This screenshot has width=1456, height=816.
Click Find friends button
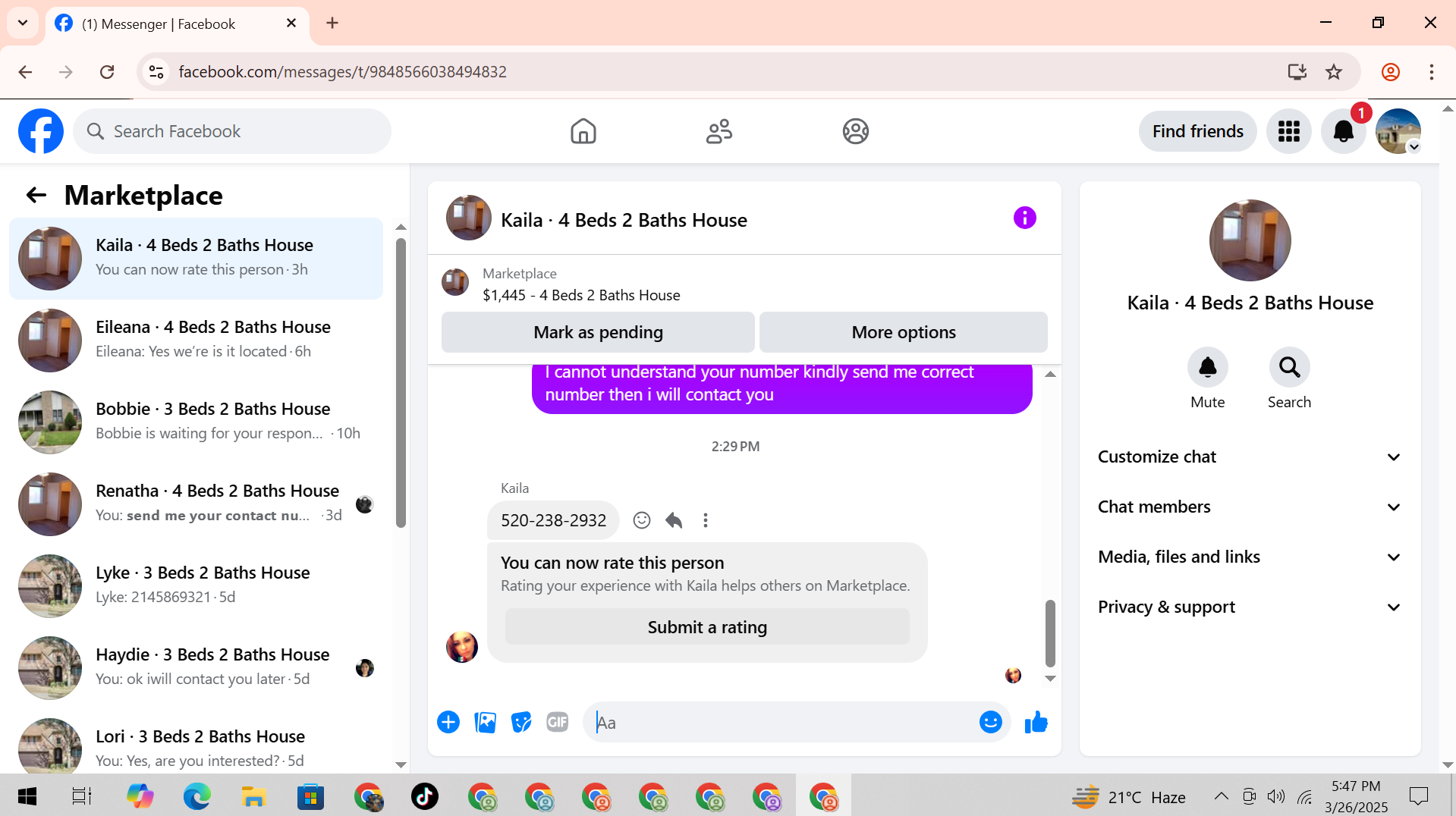point(1197,131)
